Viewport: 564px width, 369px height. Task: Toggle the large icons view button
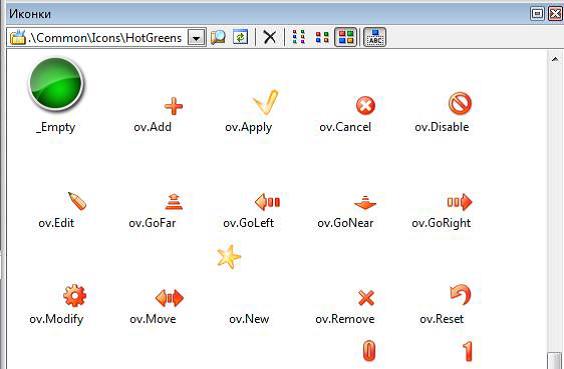(x=346, y=37)
